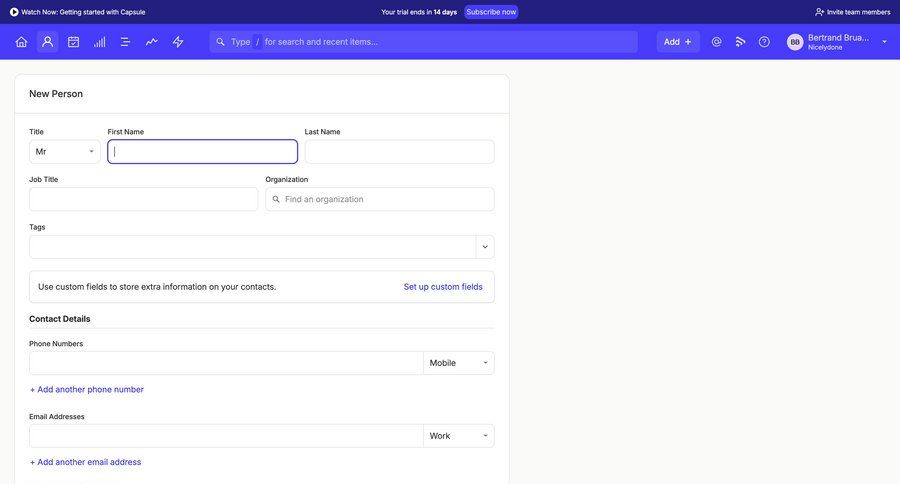Click Add another phone number link
The height and width of the screenshot is (484, 900).
(87, 390)
